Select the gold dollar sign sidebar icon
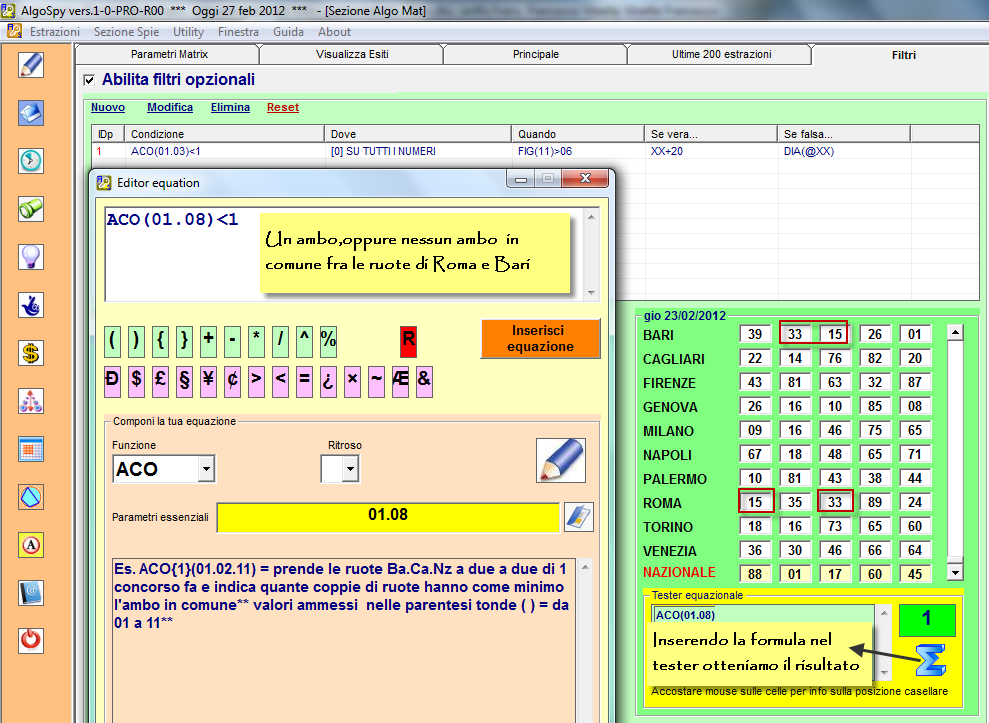 pos(31,353)
